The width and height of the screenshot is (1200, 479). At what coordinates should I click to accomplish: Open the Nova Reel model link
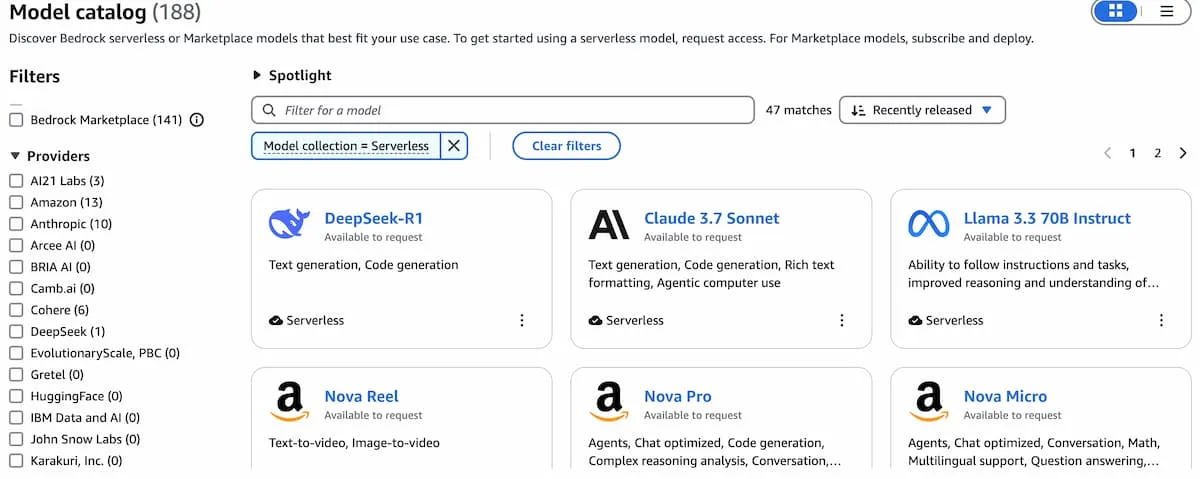pyautogui.click(x=361, y=396)
